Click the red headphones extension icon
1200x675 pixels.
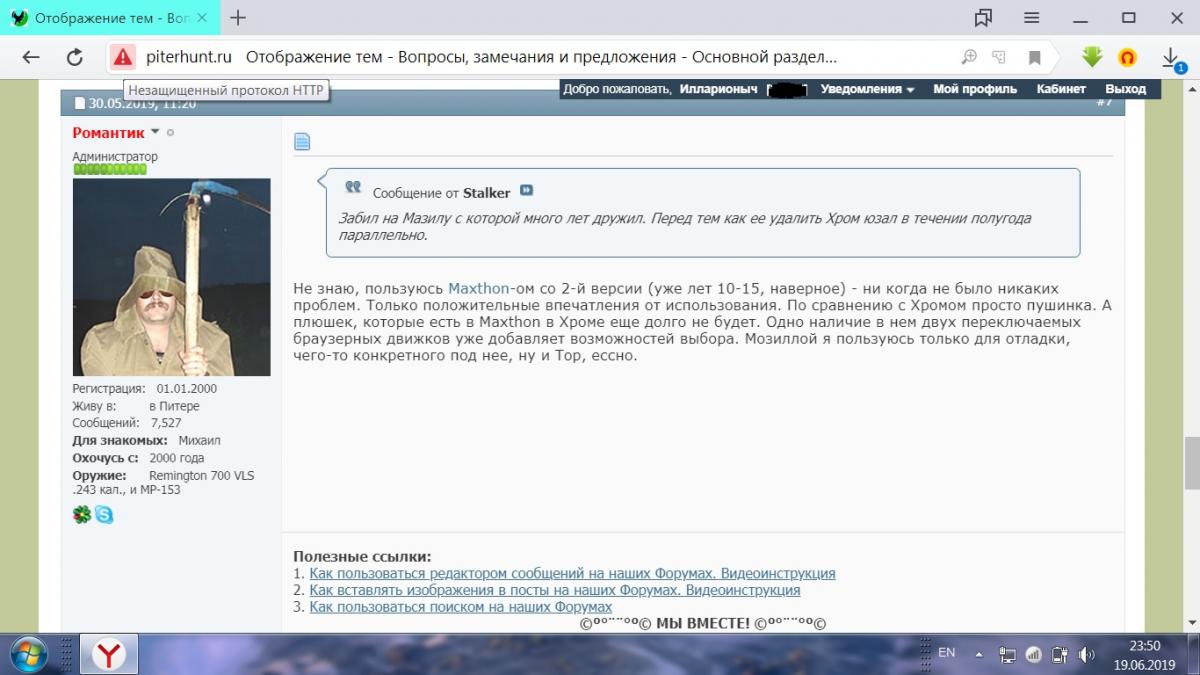[x=1127, y=58]
